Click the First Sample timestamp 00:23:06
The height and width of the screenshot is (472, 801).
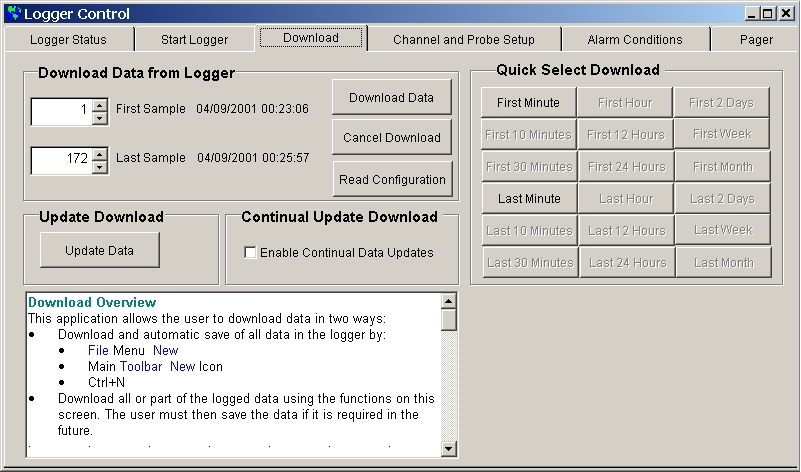pyautogui.click(x=285, y=109)
